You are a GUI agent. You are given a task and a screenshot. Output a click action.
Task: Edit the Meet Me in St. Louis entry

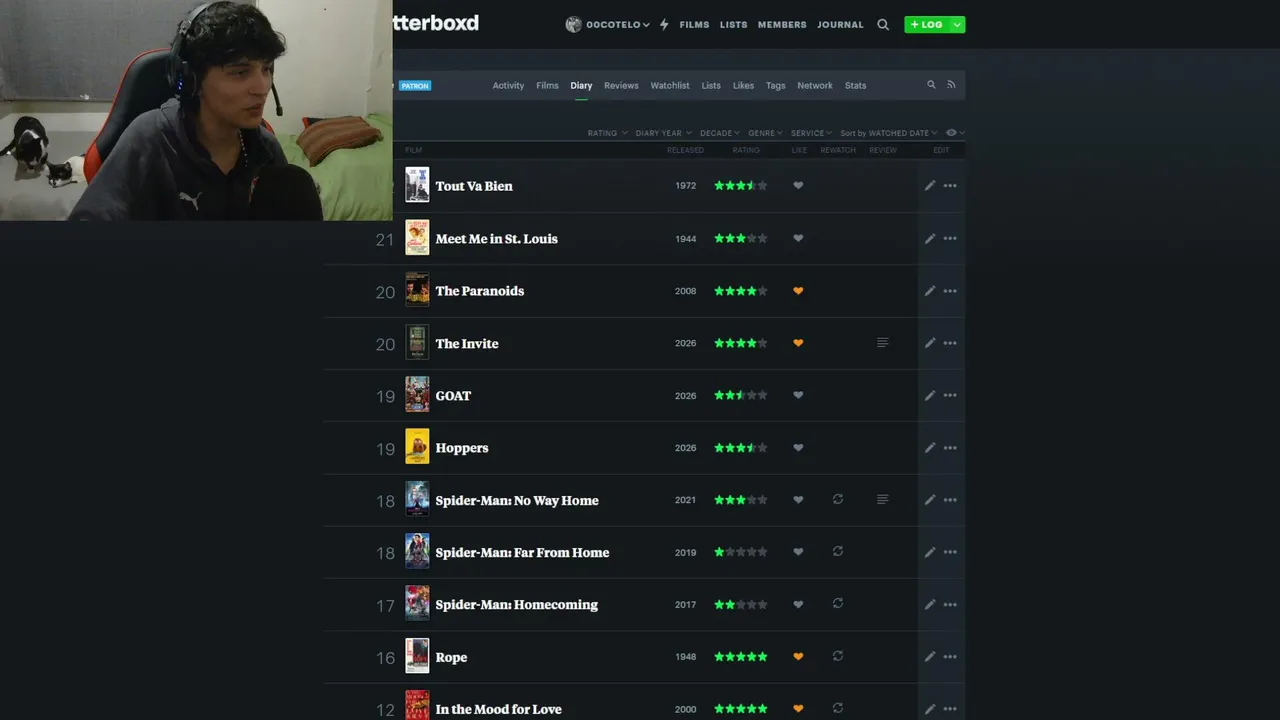(930, 238)
